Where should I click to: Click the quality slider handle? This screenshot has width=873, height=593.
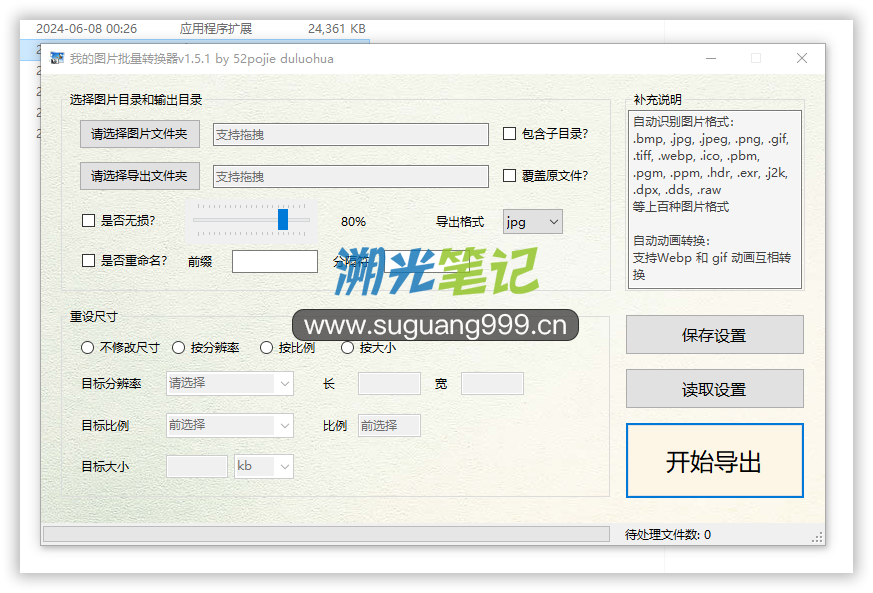283,219
